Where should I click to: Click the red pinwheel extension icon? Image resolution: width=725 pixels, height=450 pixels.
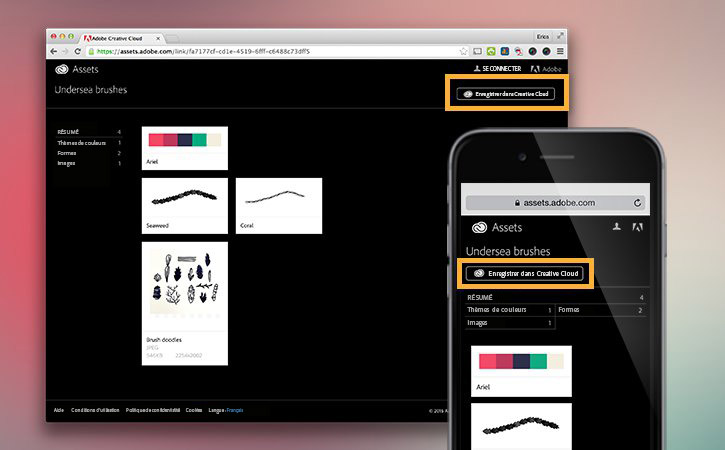click(x=519, y=51)
